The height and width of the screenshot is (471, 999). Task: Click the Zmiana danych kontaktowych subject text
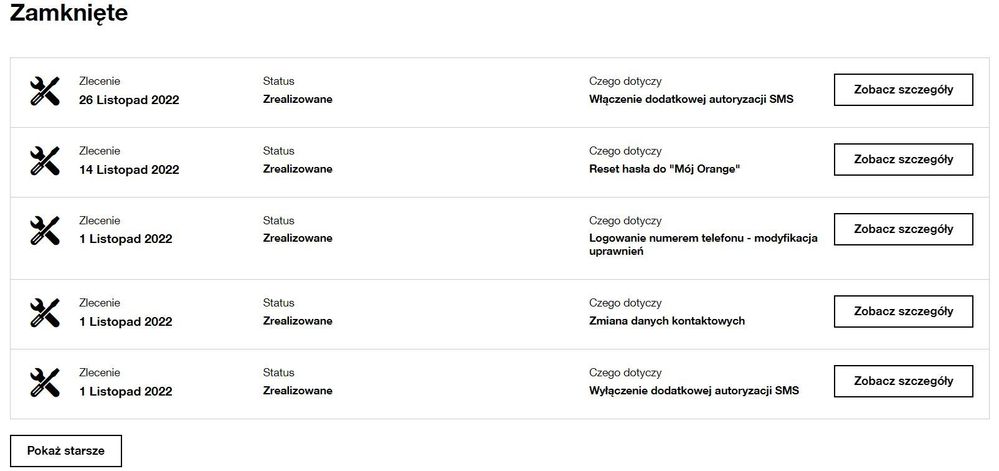(667, 321)
